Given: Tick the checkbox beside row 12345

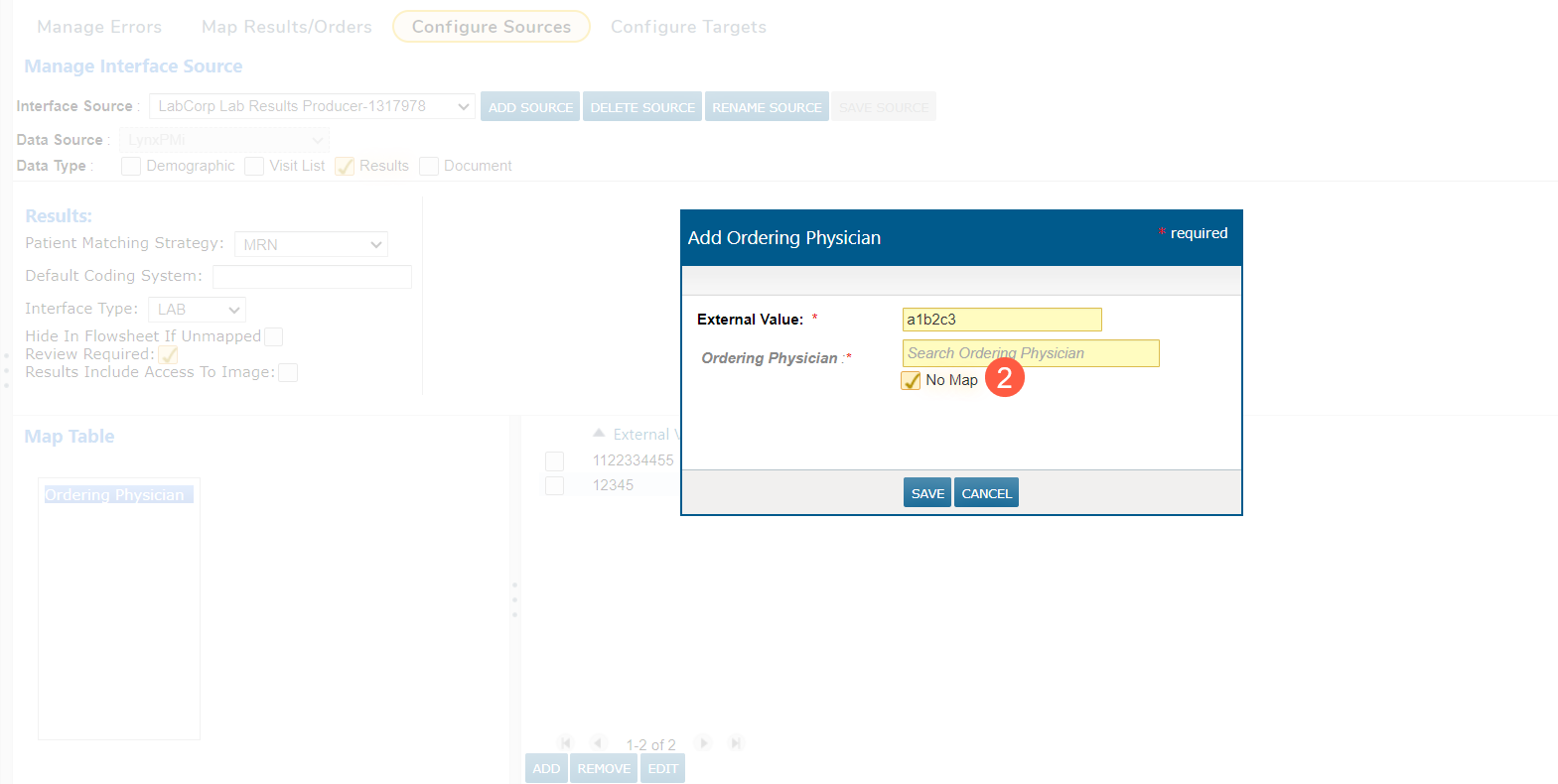Looking at the screenshot, I should [554, 486].
